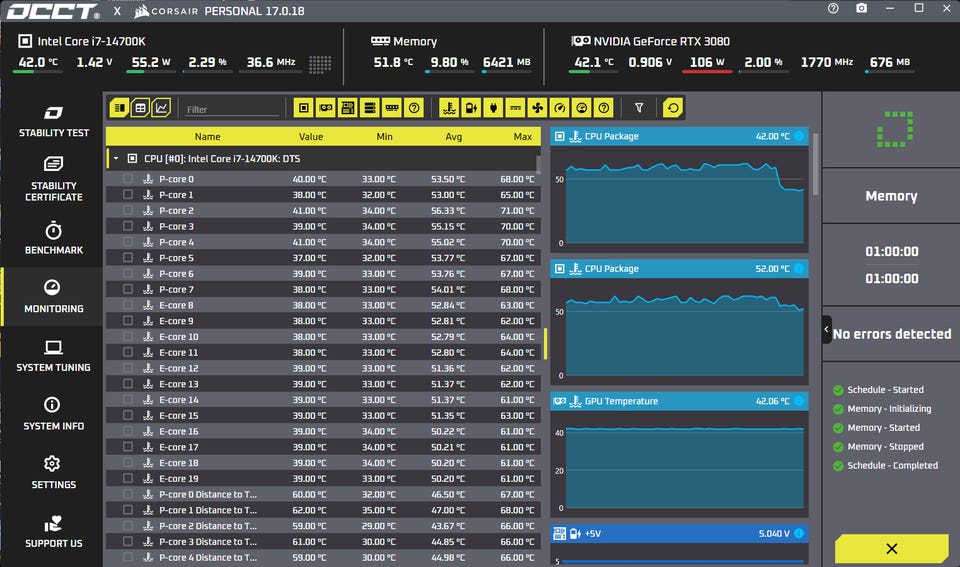Image resolution: width=960 pixels, height=567 pixels.
Task: Toggle the CPU sensors filter icon
Action: (304, 108)
